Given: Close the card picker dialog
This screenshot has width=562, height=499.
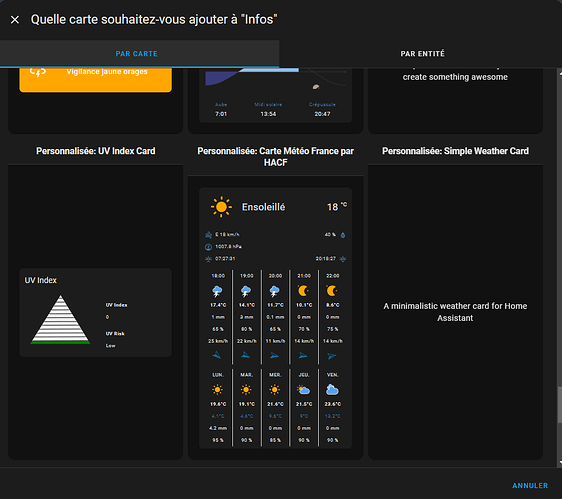Looking at the screenshot, I should 15,20.
